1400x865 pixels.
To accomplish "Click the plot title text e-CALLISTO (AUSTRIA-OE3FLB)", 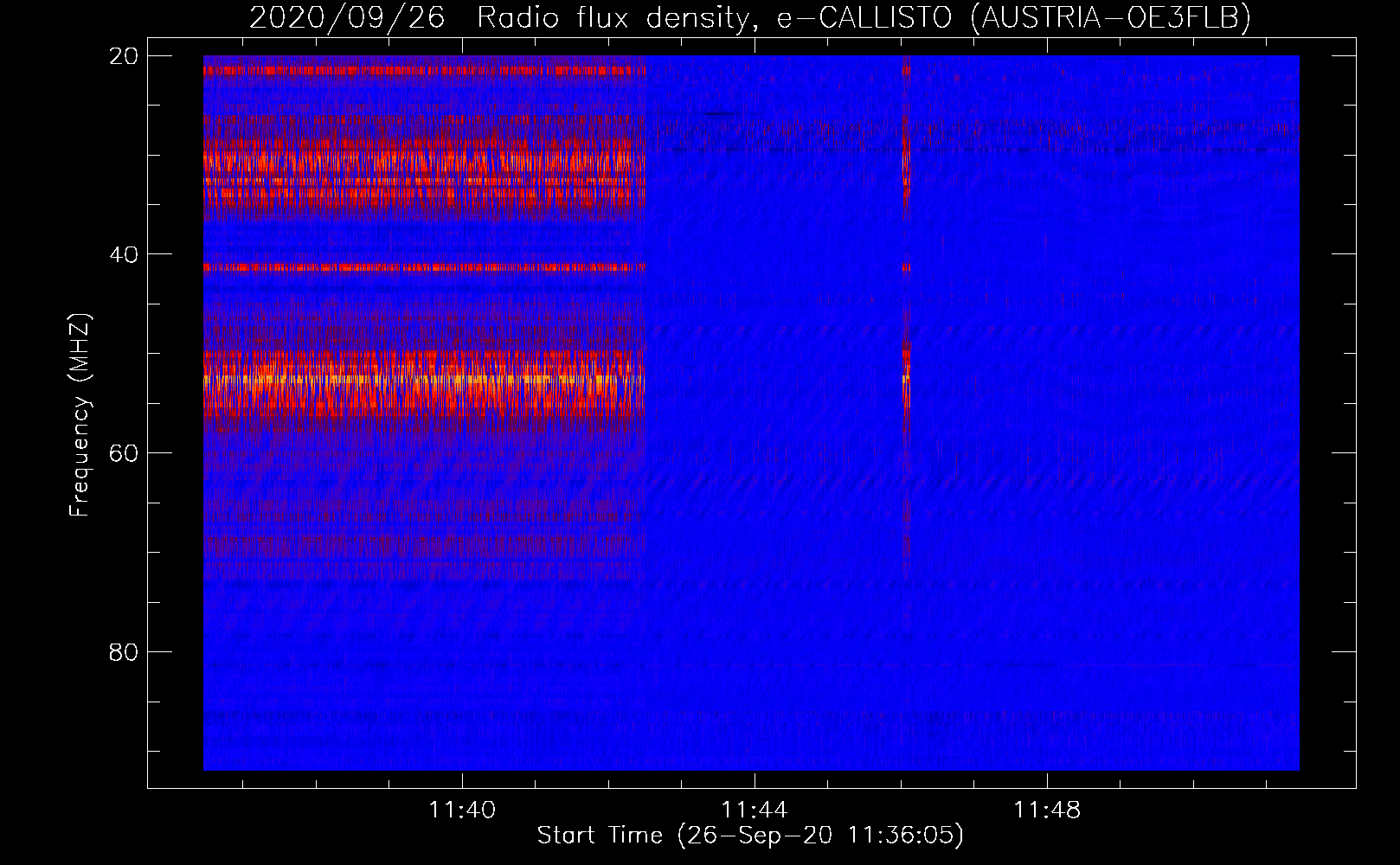I will click(x=1014, y=17).
